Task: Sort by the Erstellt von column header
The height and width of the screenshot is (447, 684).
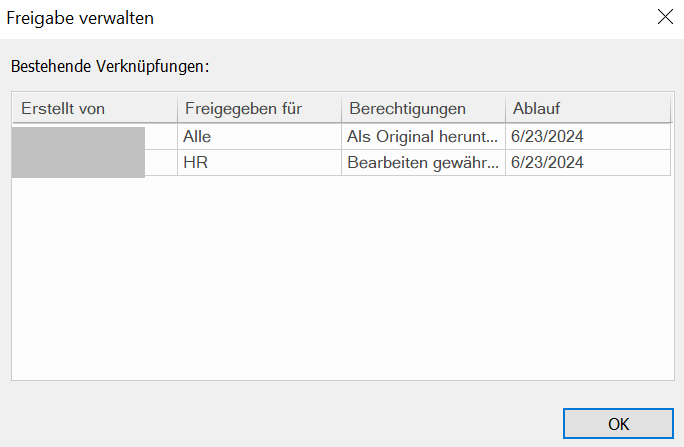Action: pyautogui.click(x=94, y=108)
